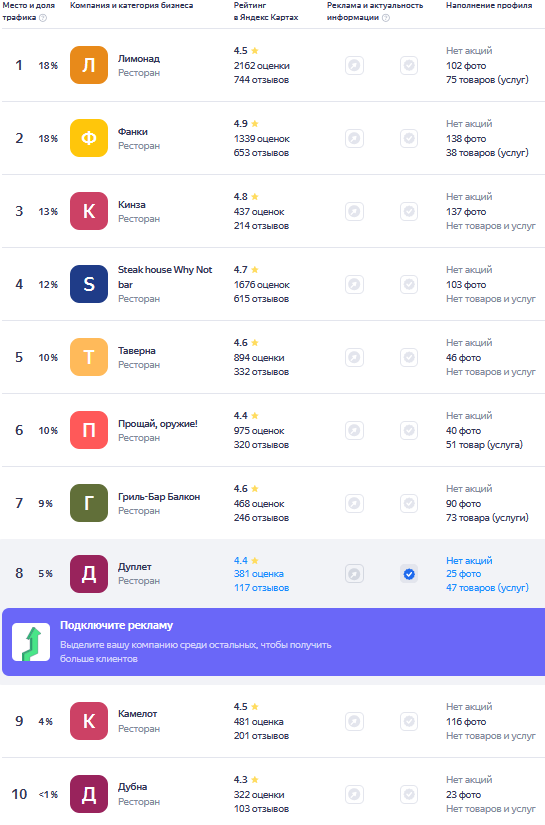Click the verification checkmark in Камелот row

[409, 721]
